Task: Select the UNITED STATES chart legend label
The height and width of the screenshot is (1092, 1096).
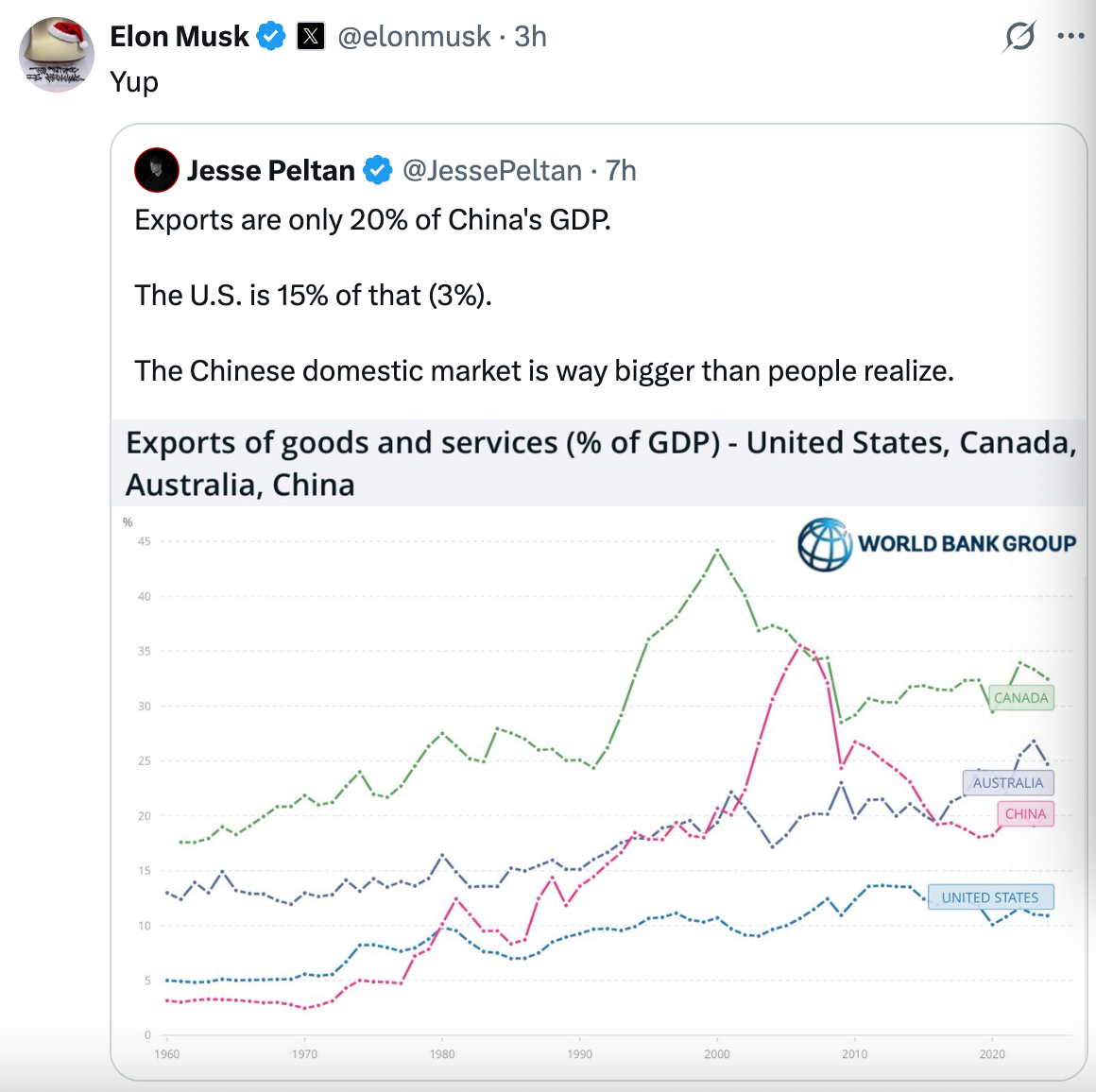Action: click(989, 897)
